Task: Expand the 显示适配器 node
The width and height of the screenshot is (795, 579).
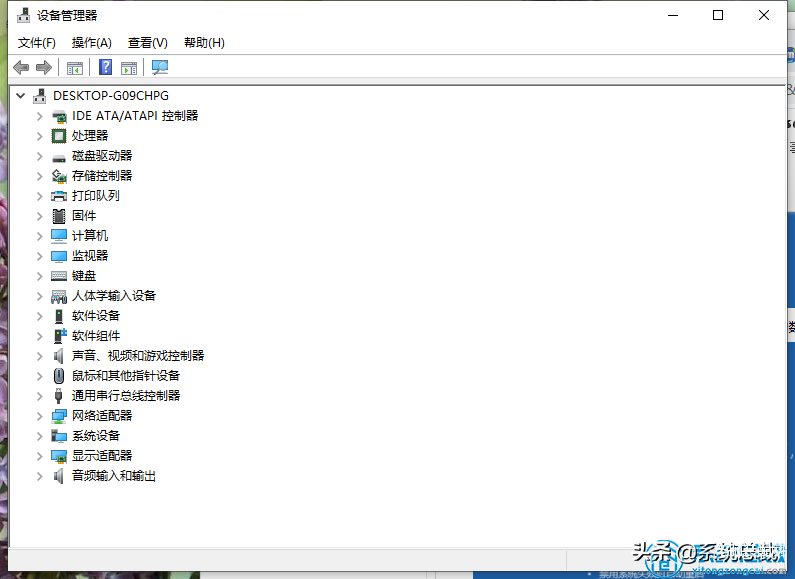Action: (40, 456)
